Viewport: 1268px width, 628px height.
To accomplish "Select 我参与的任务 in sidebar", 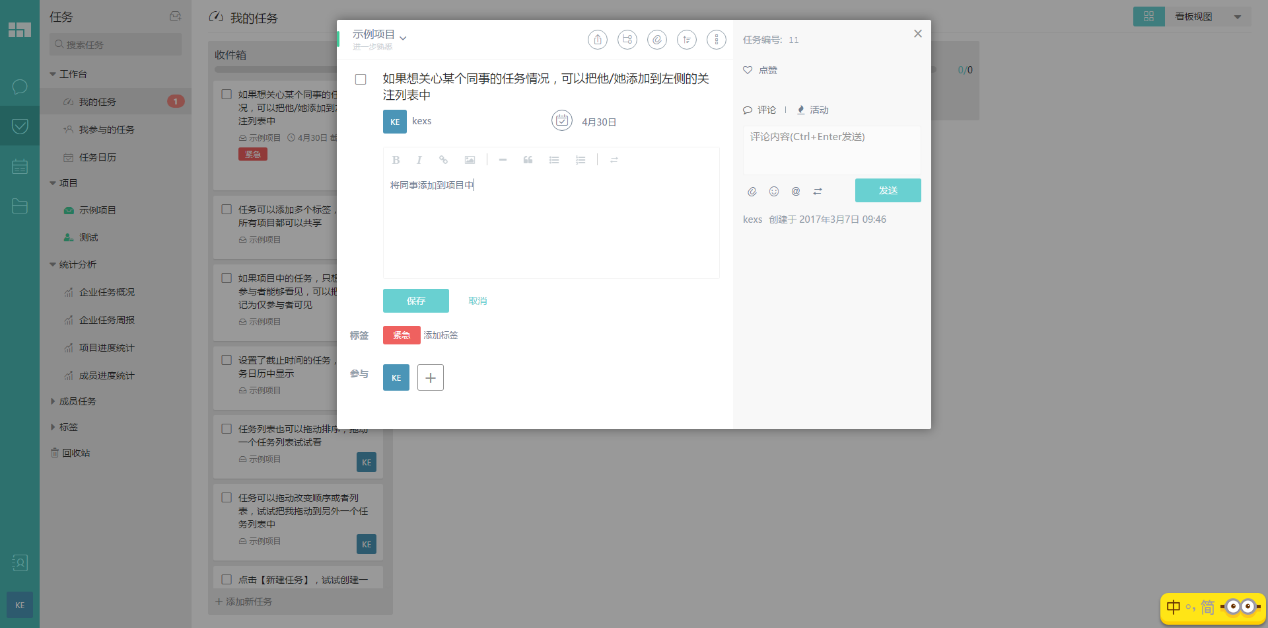I will [106, 129].
